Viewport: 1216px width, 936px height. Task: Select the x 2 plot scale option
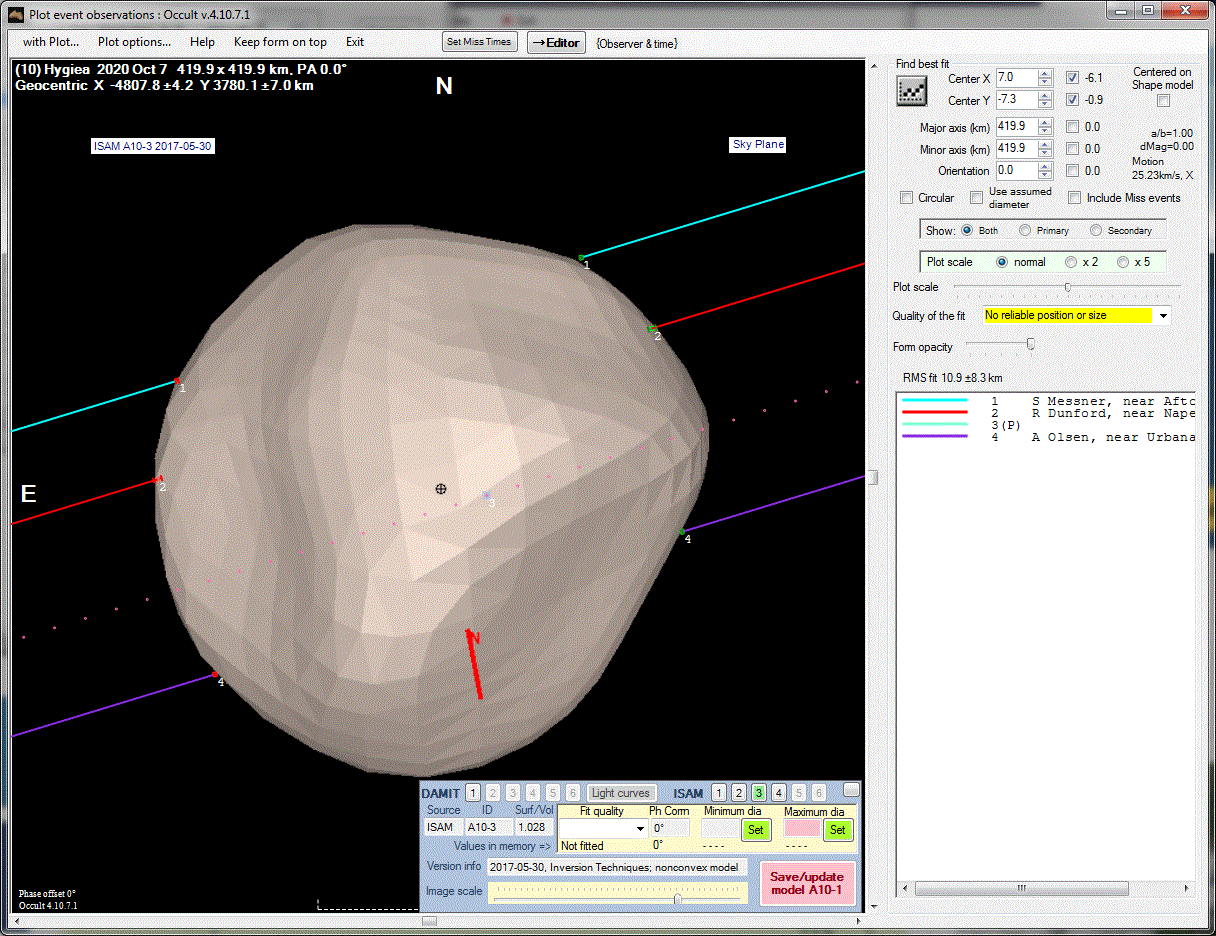click(1071, 262)
